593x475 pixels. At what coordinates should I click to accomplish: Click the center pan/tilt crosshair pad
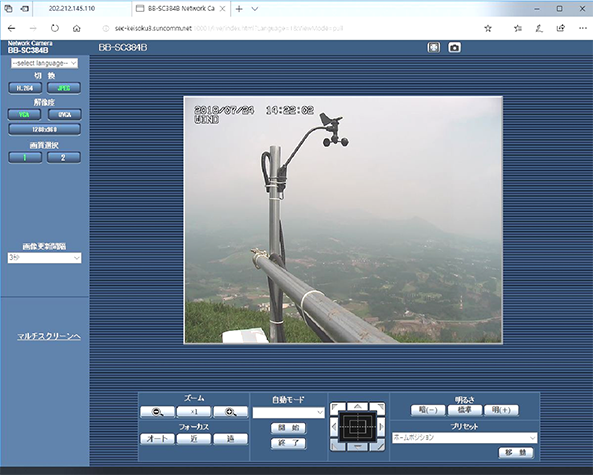tap(358, 427)
